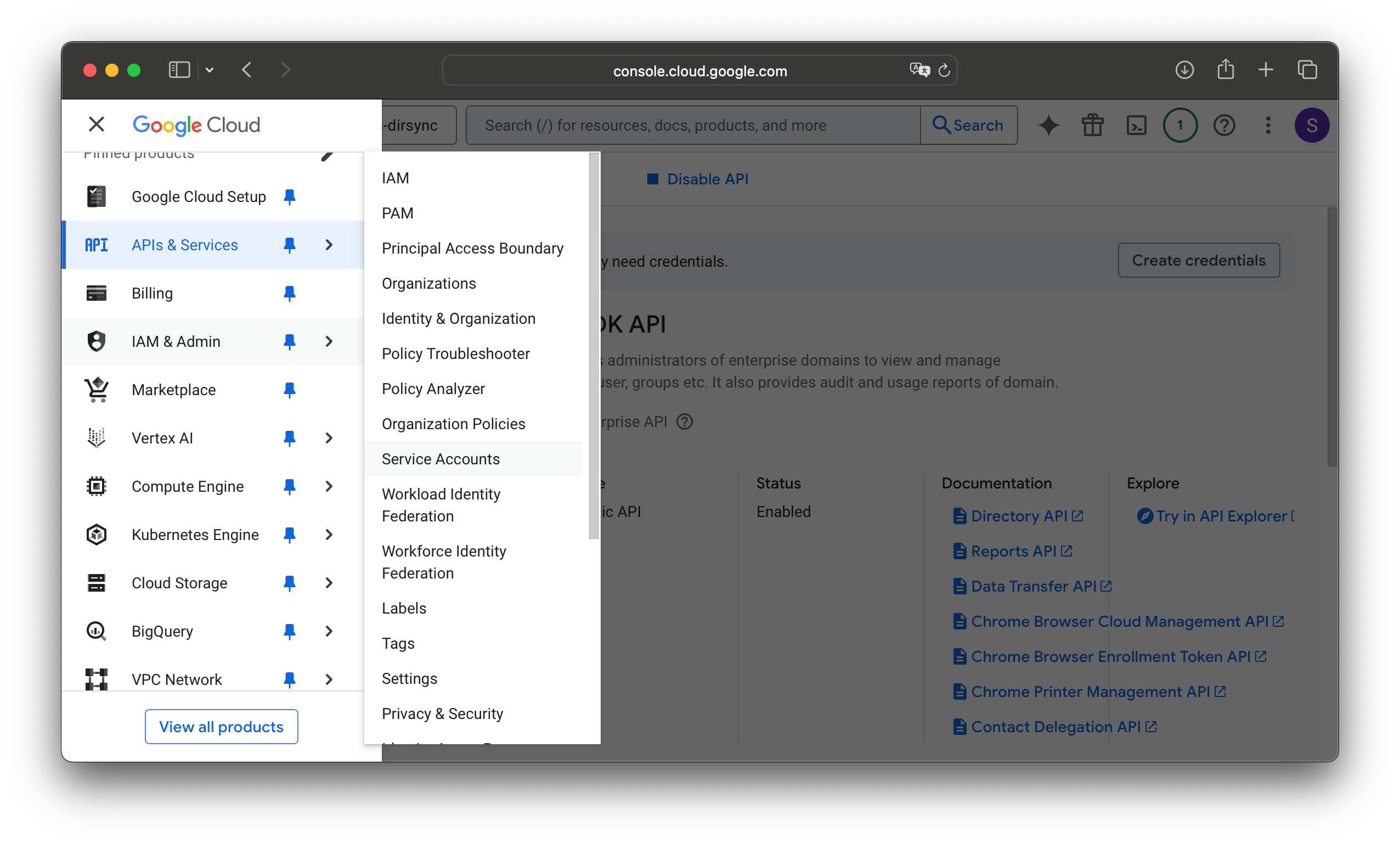
Task: Open Service Accounts submenu item
Action: pos(474,459)
